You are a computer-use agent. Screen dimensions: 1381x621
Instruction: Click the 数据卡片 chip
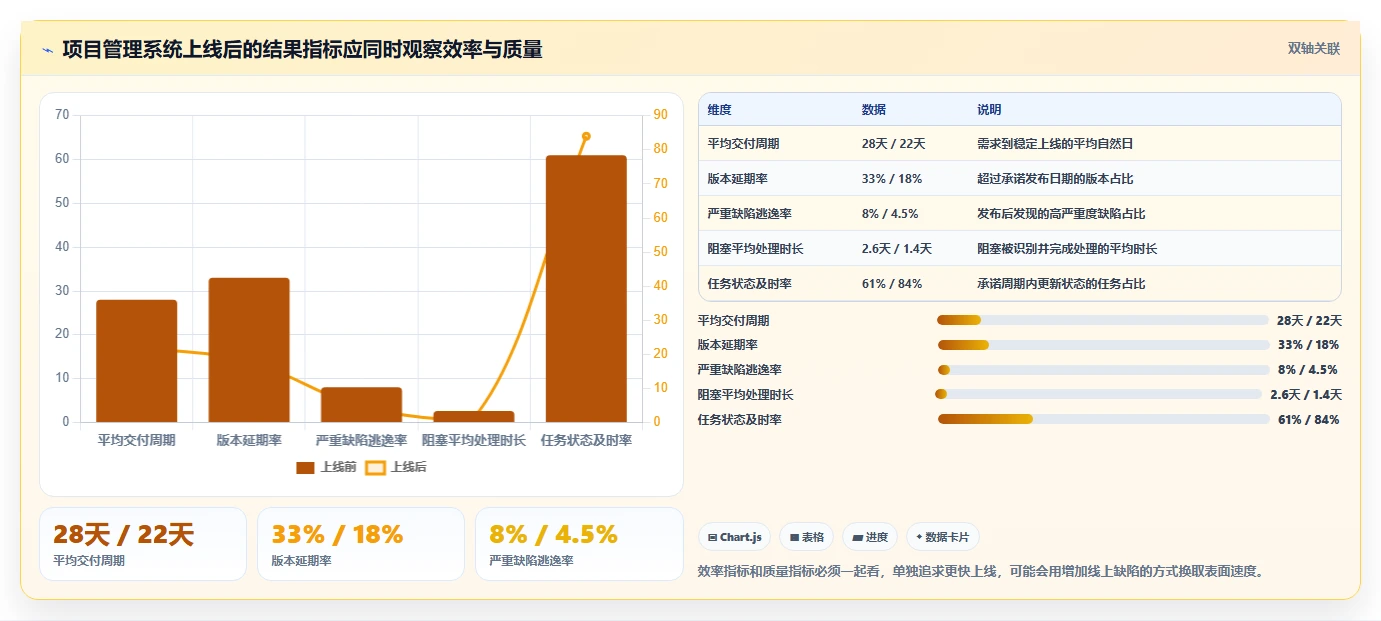pos(943,537)
